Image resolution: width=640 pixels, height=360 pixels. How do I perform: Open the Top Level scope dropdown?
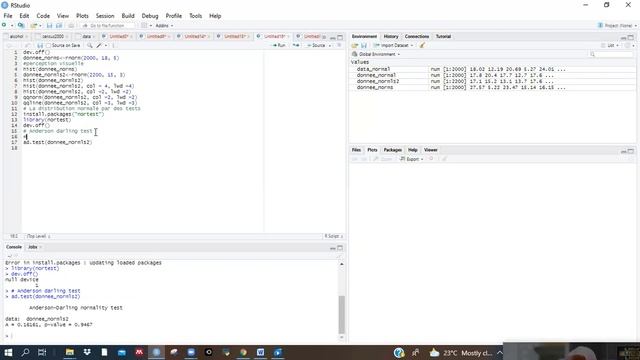tap(38, 236)
